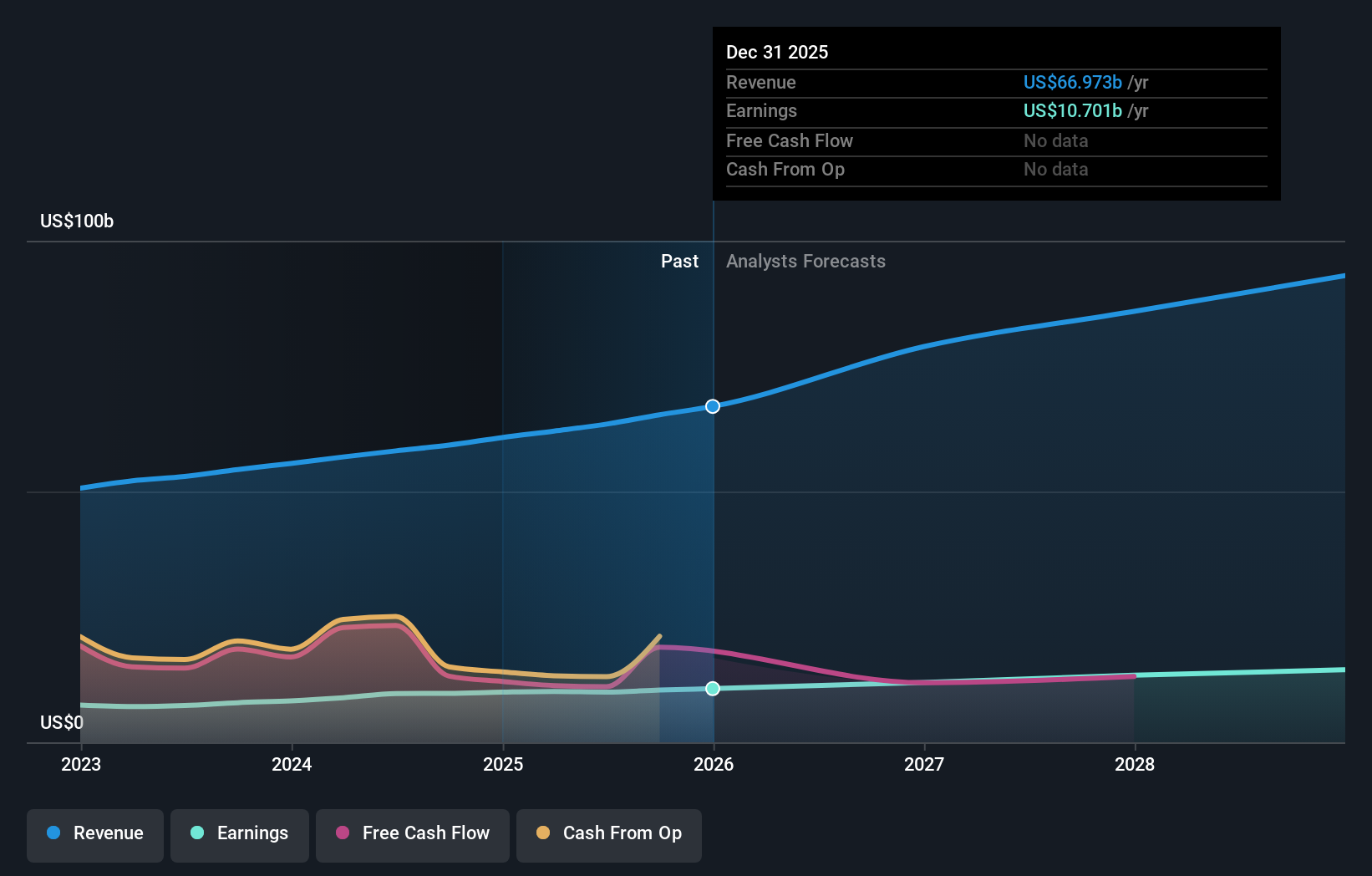Click the blue Revenue legend dot
The height and width of the screenshot is (876, 1372).
point(53,833)
